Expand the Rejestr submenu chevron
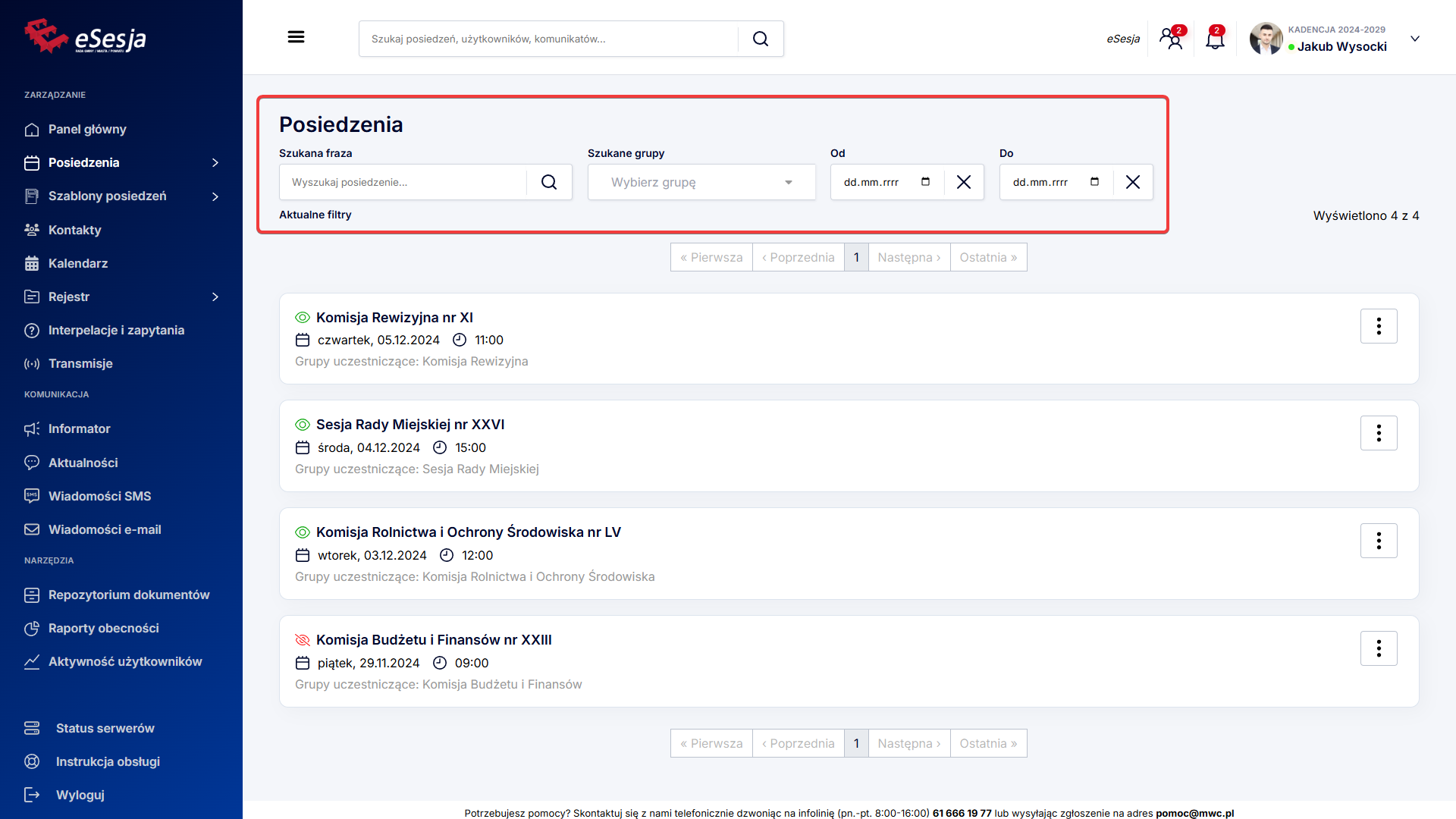Screen dimensions: 1456x819 coord(215,297)
